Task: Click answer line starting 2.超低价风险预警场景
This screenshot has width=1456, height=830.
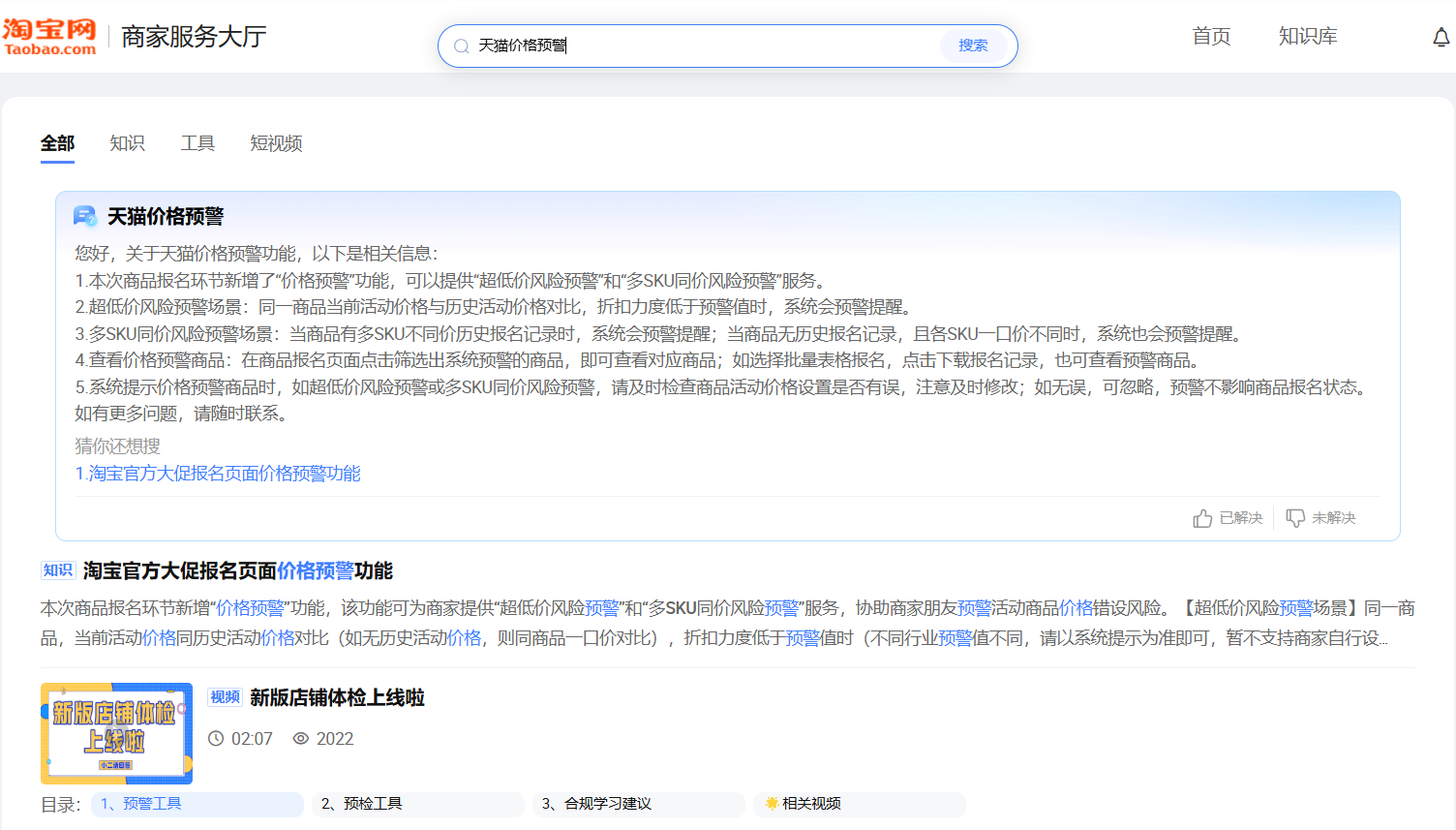Action: point(496,307)
